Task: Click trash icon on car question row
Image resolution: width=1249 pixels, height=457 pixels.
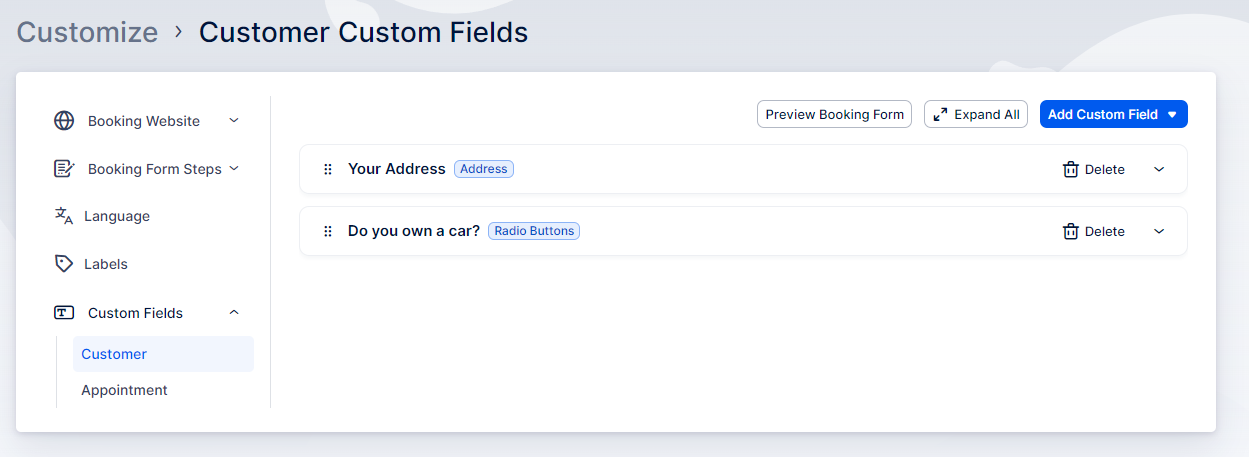Action: (1070, 232)
